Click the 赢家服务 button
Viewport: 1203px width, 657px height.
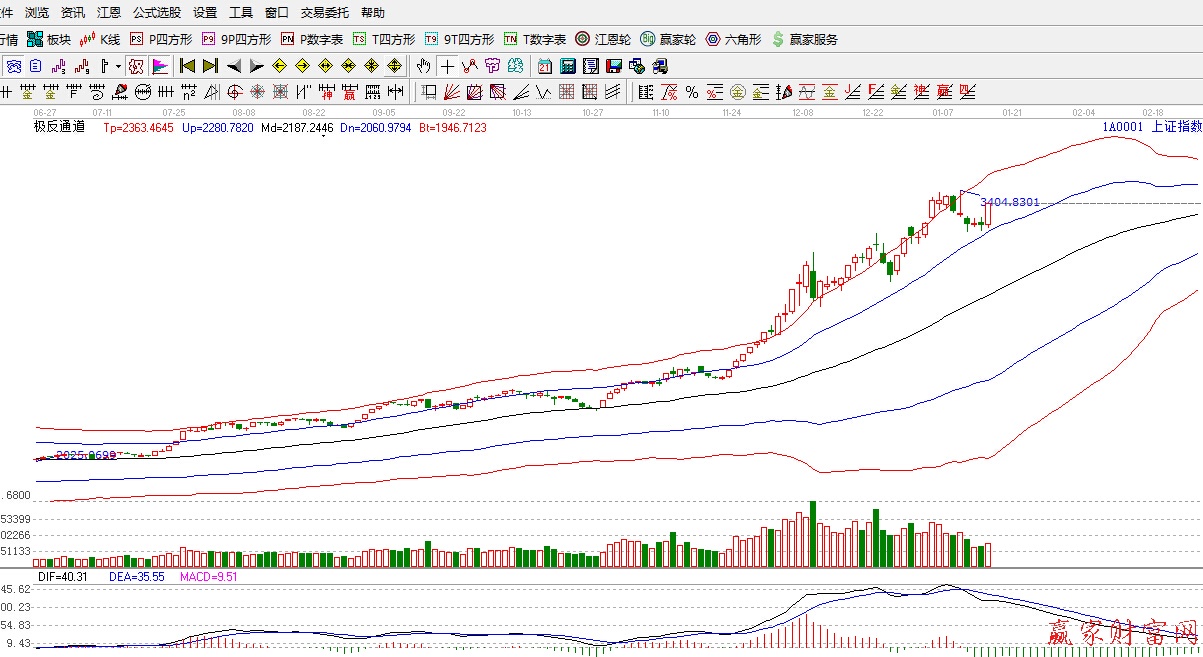[x=805, y=40]
